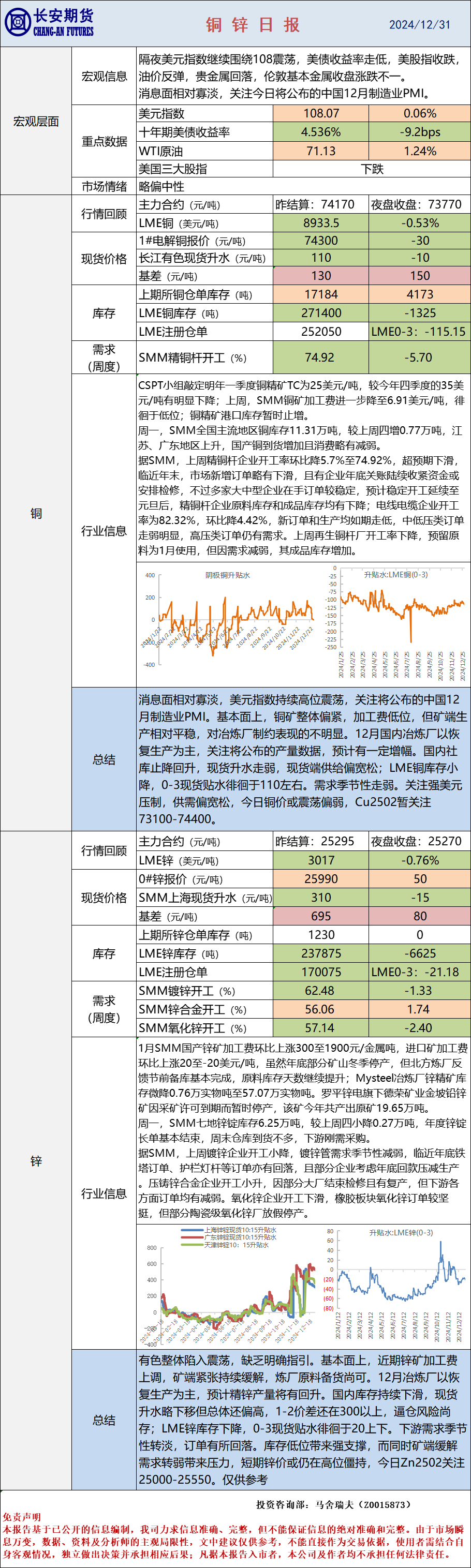
Task: Click the LME0-3：-21.18 cell
Action: click(x=420, y=972)
